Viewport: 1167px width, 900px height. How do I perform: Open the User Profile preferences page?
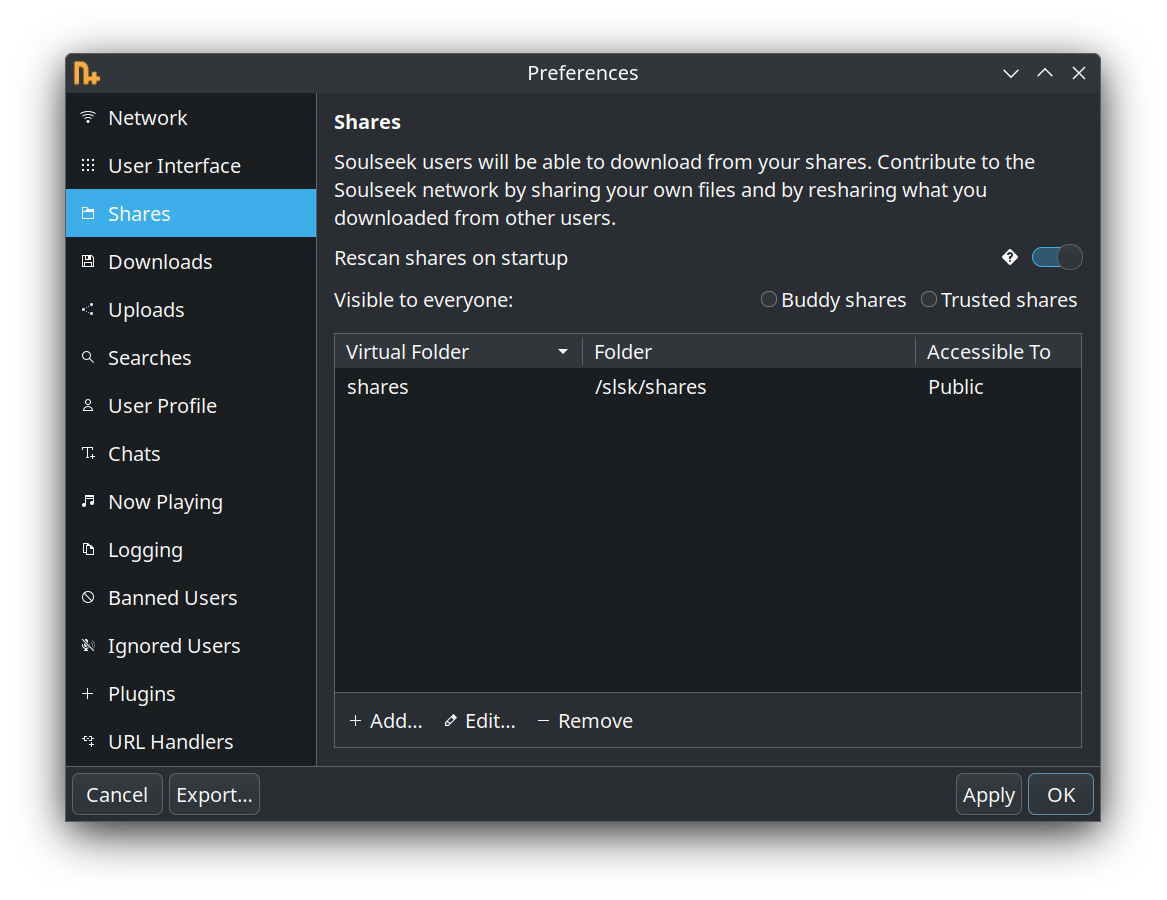click(x=191, y=406)
